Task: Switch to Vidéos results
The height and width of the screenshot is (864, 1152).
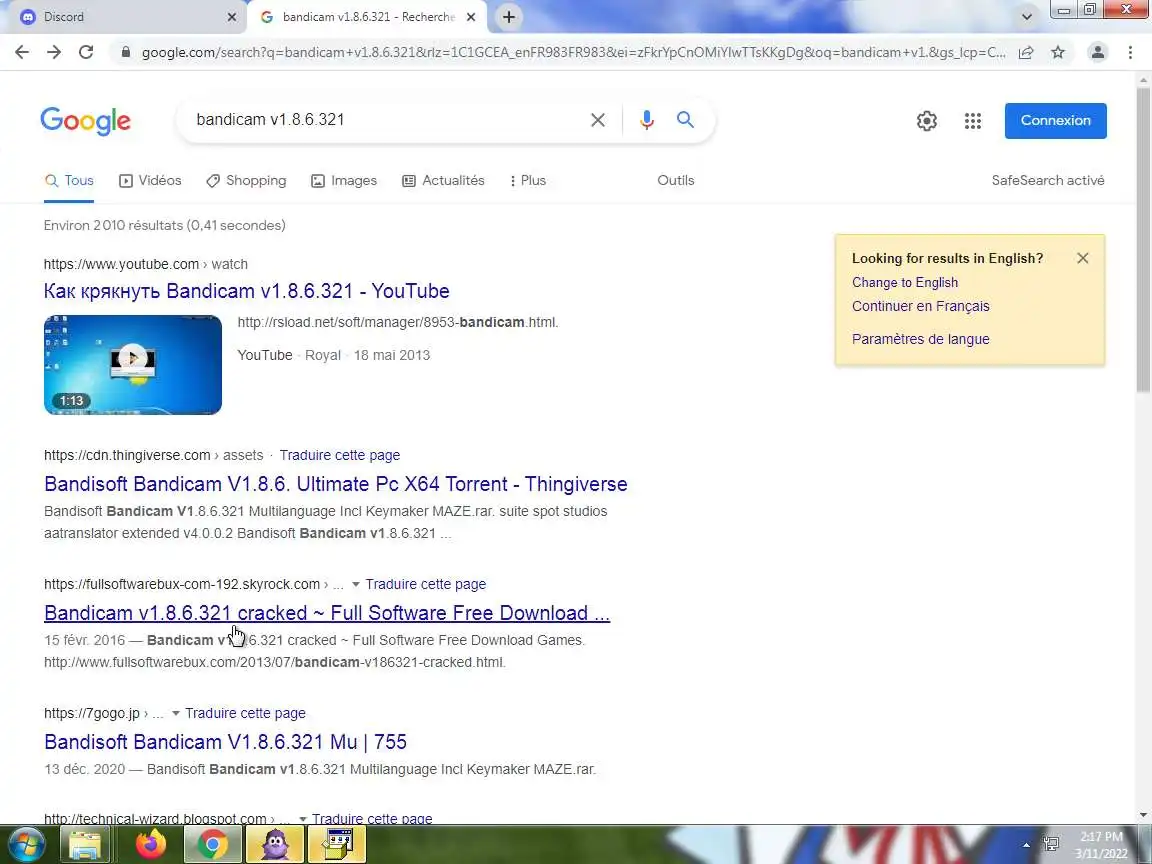Action: point(151,181)
